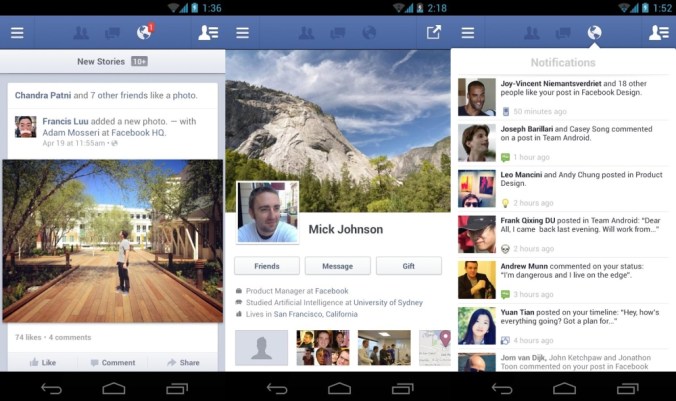The width and height of the screenshot is (676, 401).
Task: Tap Yuan Tian's avatar in notifications
Action: click(x=477, y=326)
